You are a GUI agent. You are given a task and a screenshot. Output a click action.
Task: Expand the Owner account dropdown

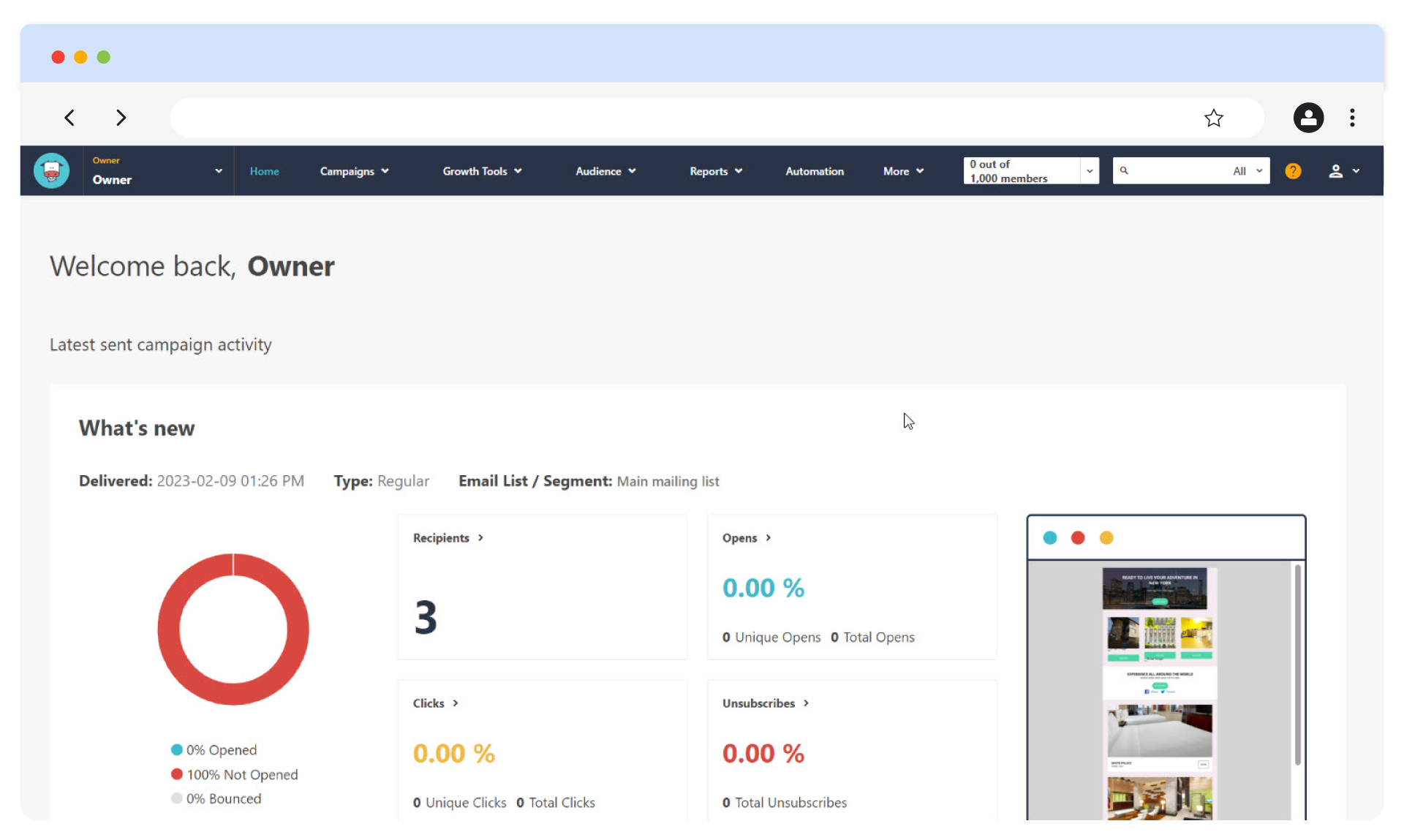218,171
